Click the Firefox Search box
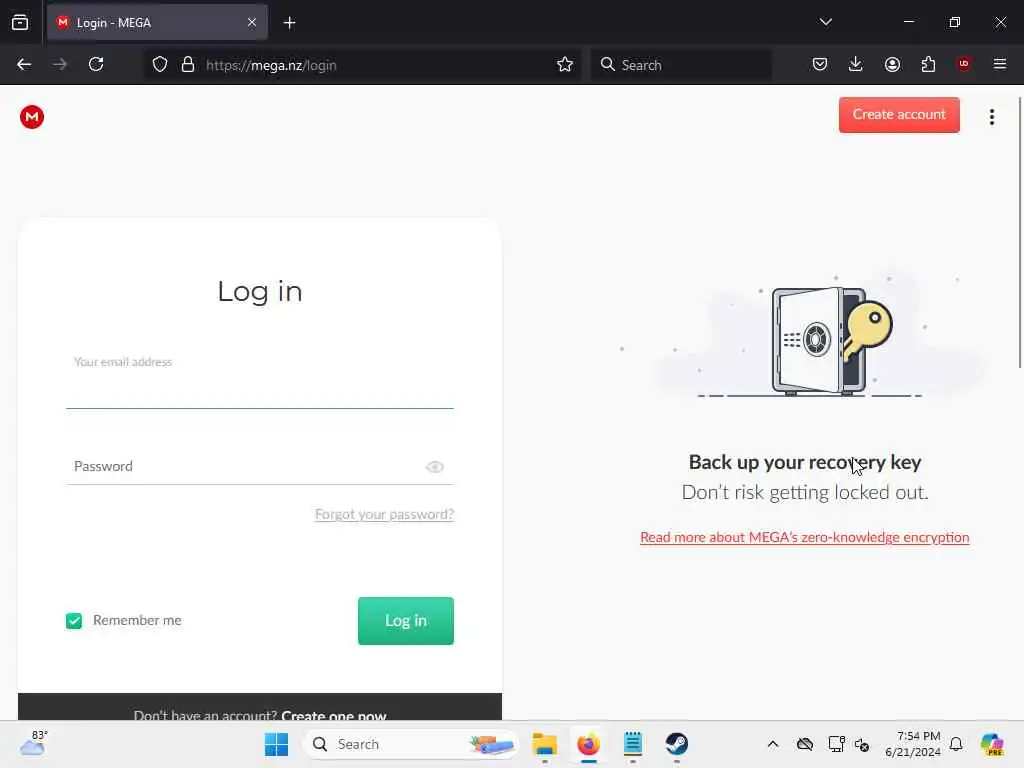Image resolution: width=1024 pixels, height=768 pixels. pos(681,65)
